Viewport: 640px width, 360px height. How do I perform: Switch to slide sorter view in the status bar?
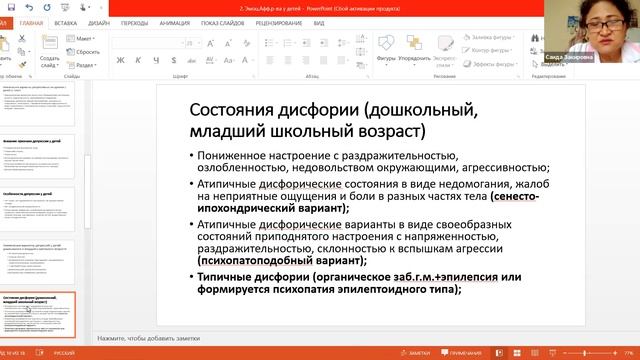(517, 353)
